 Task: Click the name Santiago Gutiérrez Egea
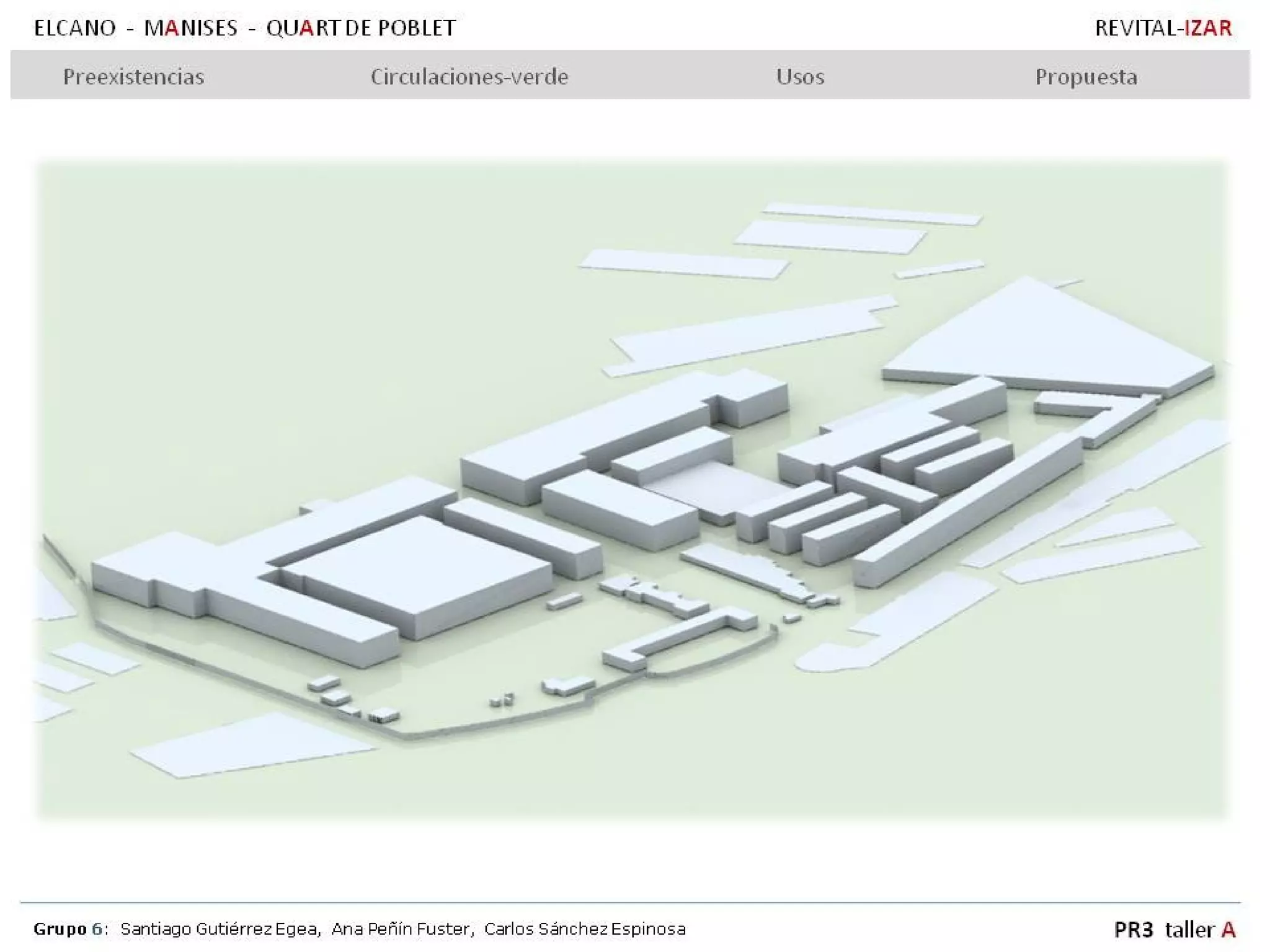(220, 929)
